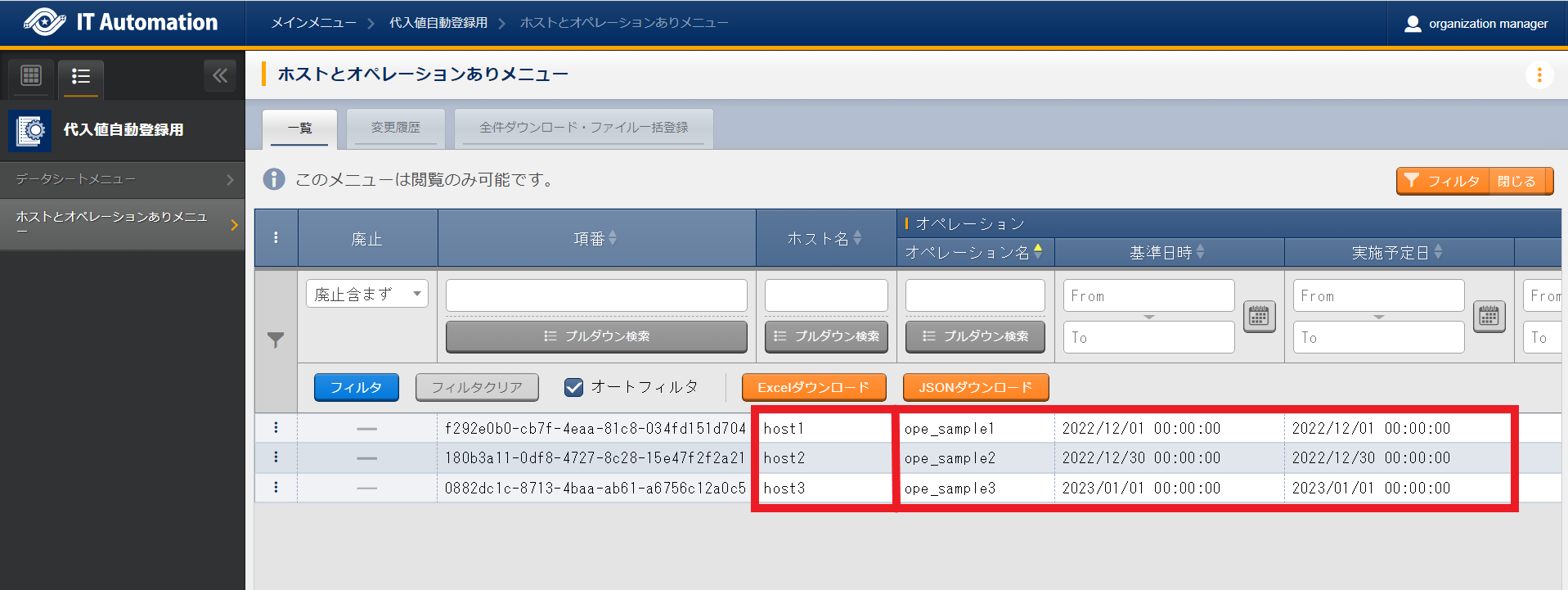Switch to the 変更履歴 tab
The image size is (1568, 590).
395,128
